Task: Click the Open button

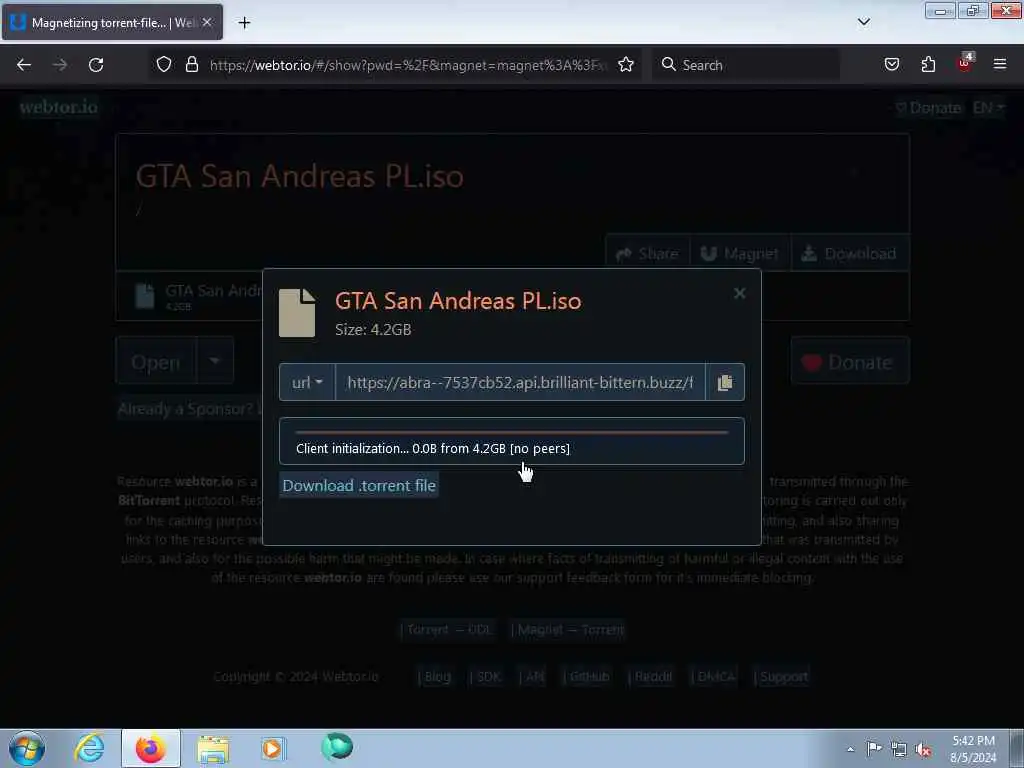Action: coord(155,362)
